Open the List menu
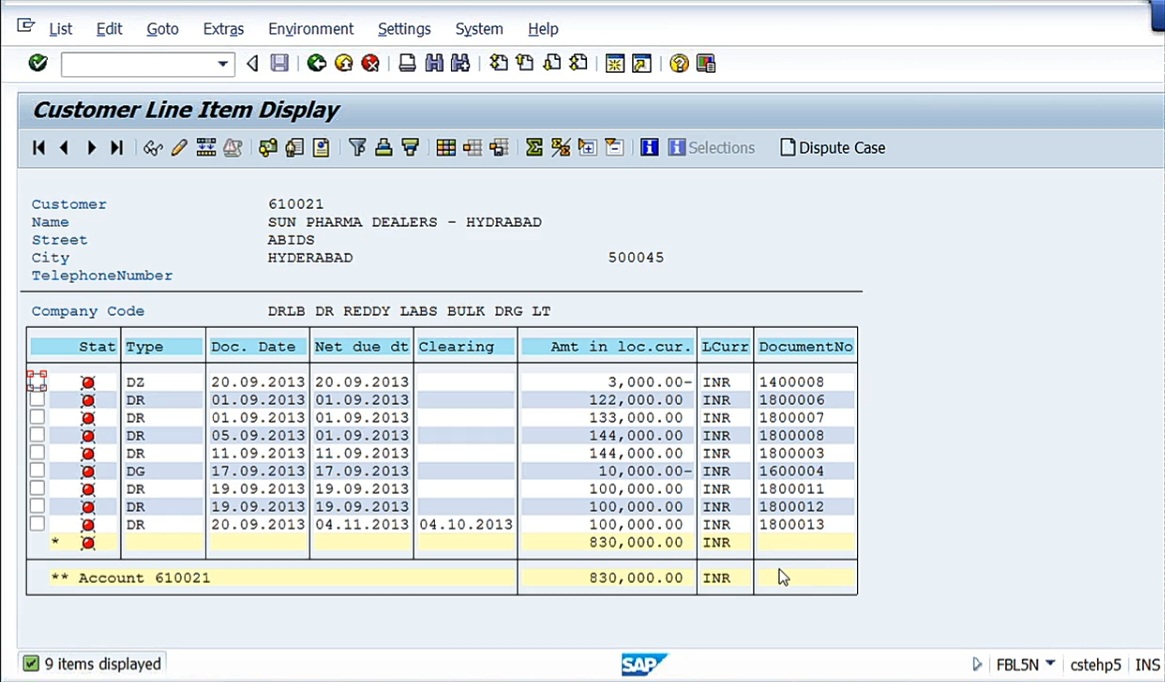The height and width of the screenshot is (682, 1165). (61, 29)
